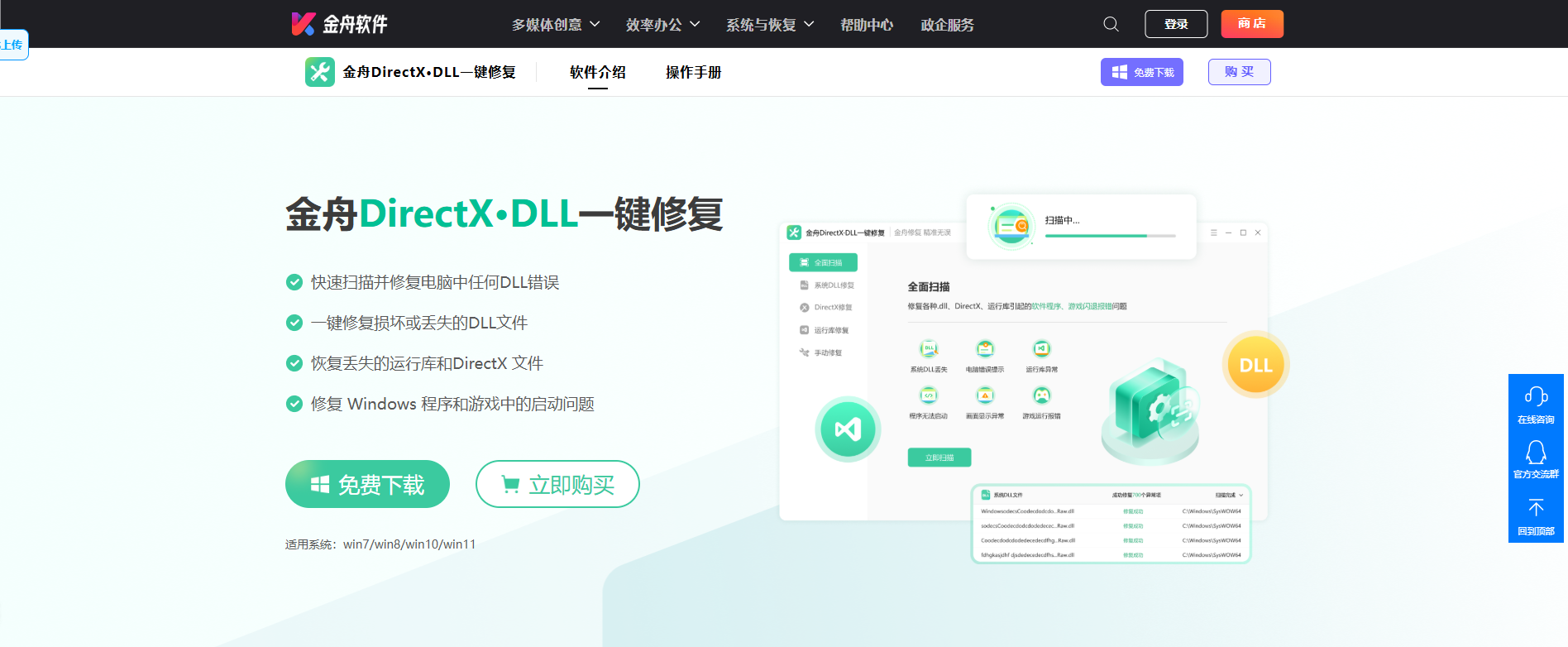Click the result row starting with fdhgkasjdhf

[1111, 555]
